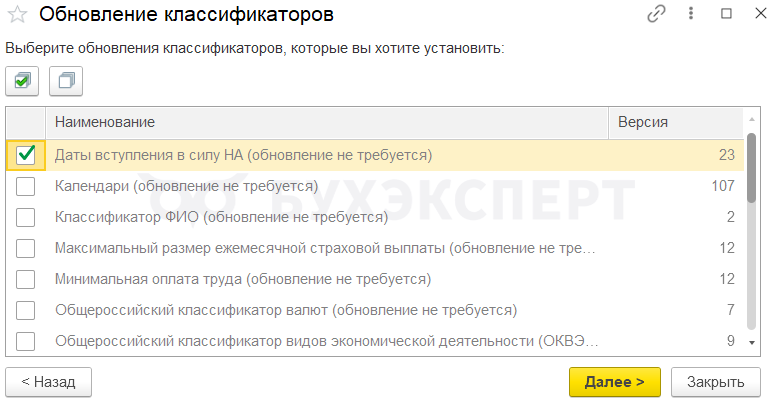Uncheck the Даты вступления в силу НА checkbox
The width and height of the screenshot is (772, 402).
pyautogui.click(x=26, y=155)
